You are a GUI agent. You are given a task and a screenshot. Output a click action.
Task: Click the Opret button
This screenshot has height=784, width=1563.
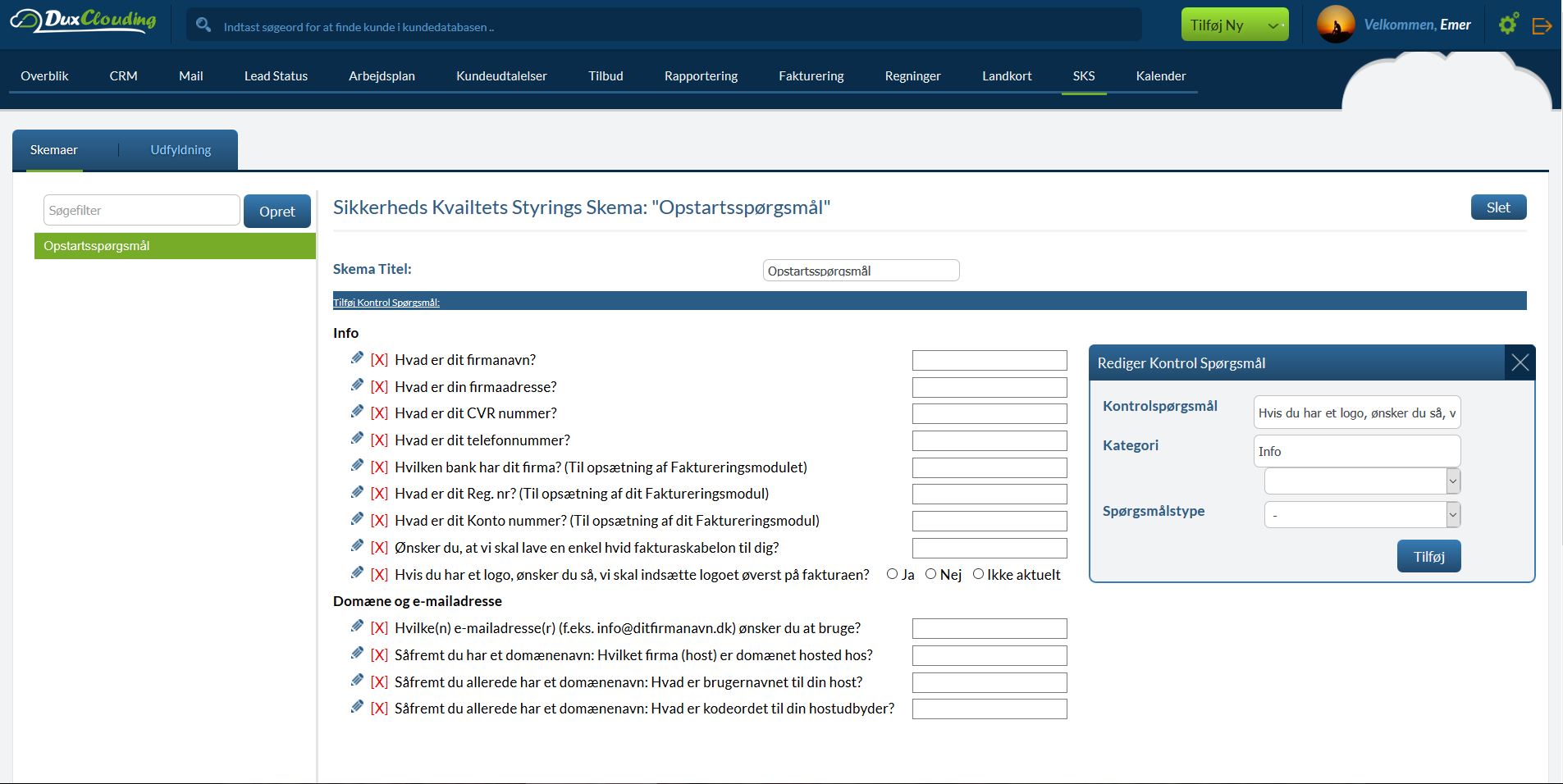coord(277,211)
